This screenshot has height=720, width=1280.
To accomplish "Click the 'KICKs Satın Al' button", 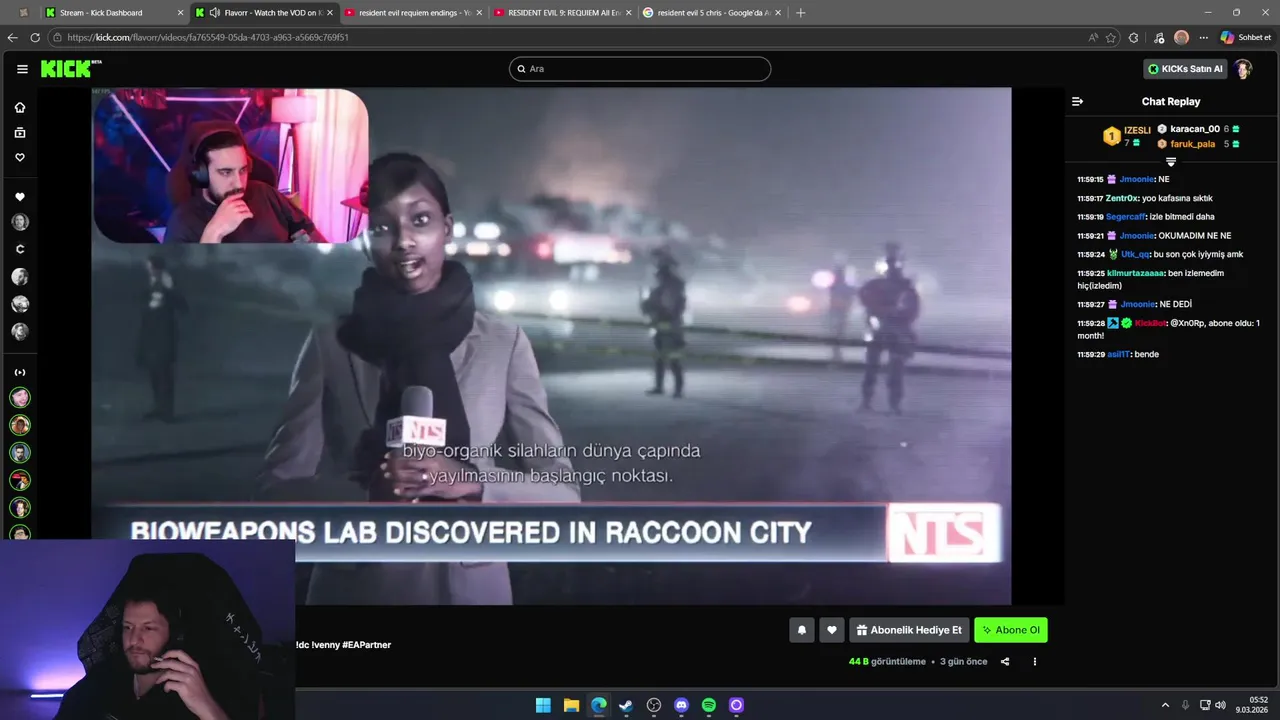I will click(1185, 69).
